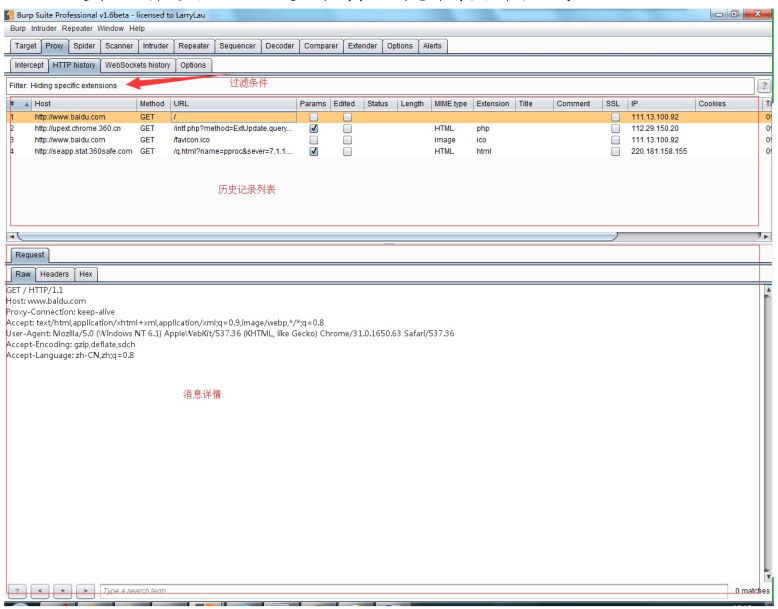
Task: Open the Repeater menu in menu bar
Action: pyautogui.click(x=77, y=28)
